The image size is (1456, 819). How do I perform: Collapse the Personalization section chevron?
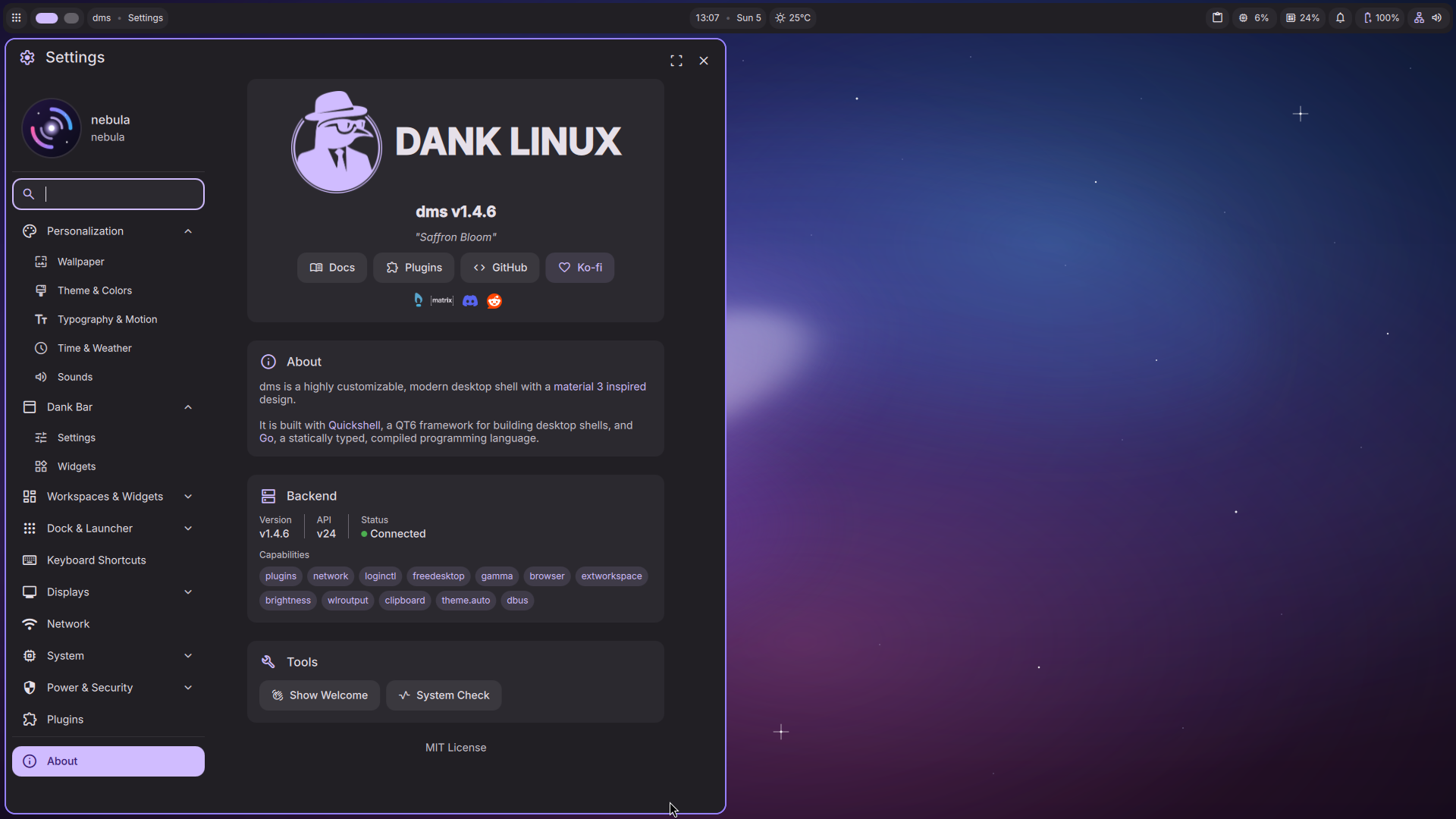click(188, 231)
